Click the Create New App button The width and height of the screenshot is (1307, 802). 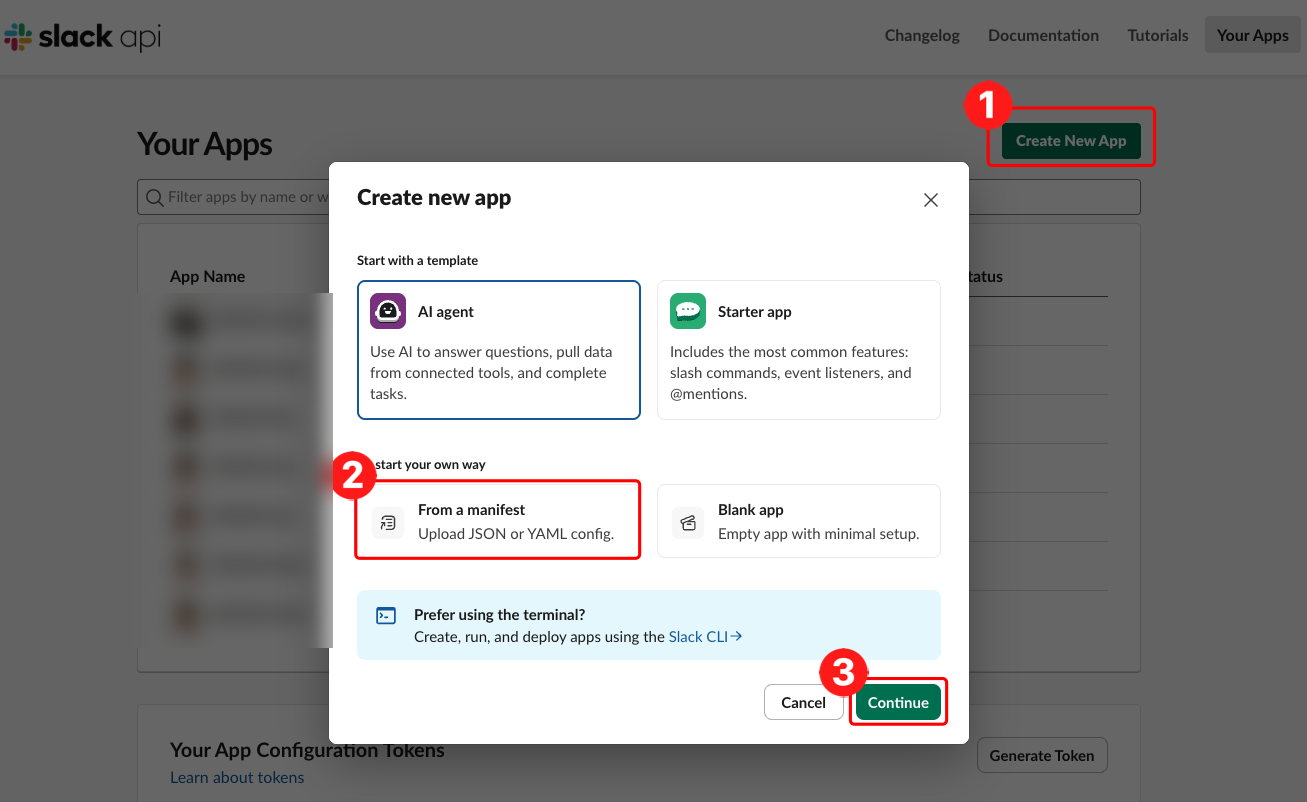pos(1071,141)
